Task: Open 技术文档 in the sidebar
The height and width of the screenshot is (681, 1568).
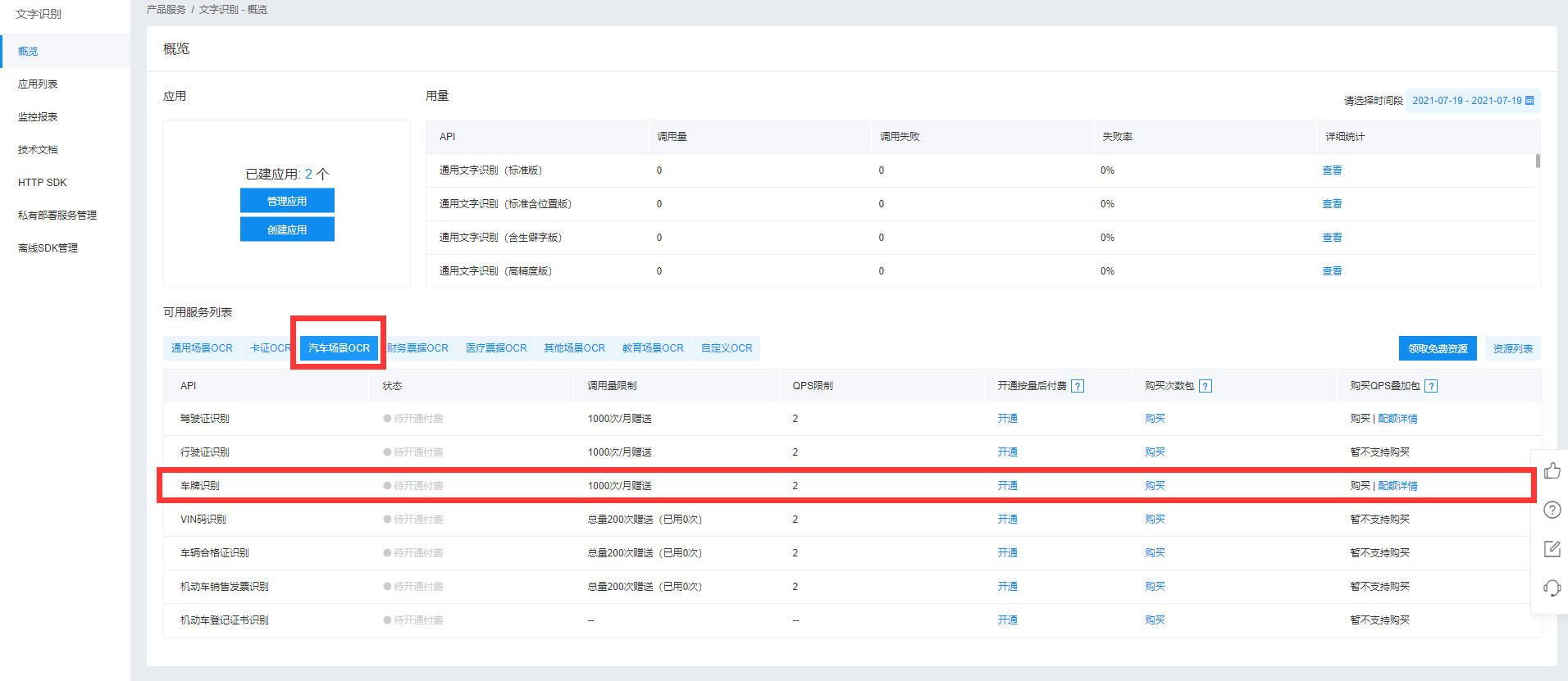Action: (38, 149)
